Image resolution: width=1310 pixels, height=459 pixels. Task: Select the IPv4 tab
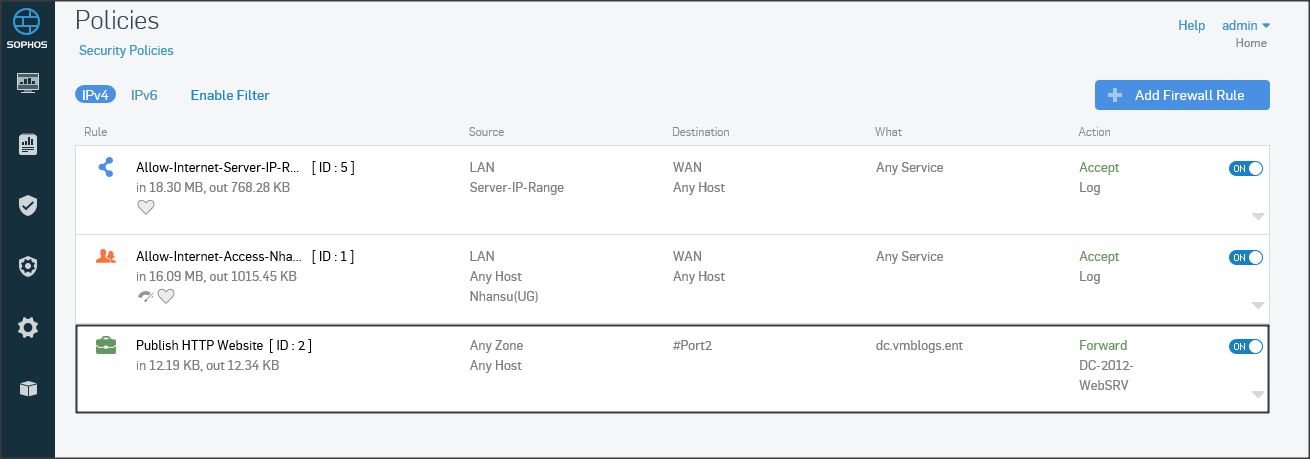(x=95, y=95)
